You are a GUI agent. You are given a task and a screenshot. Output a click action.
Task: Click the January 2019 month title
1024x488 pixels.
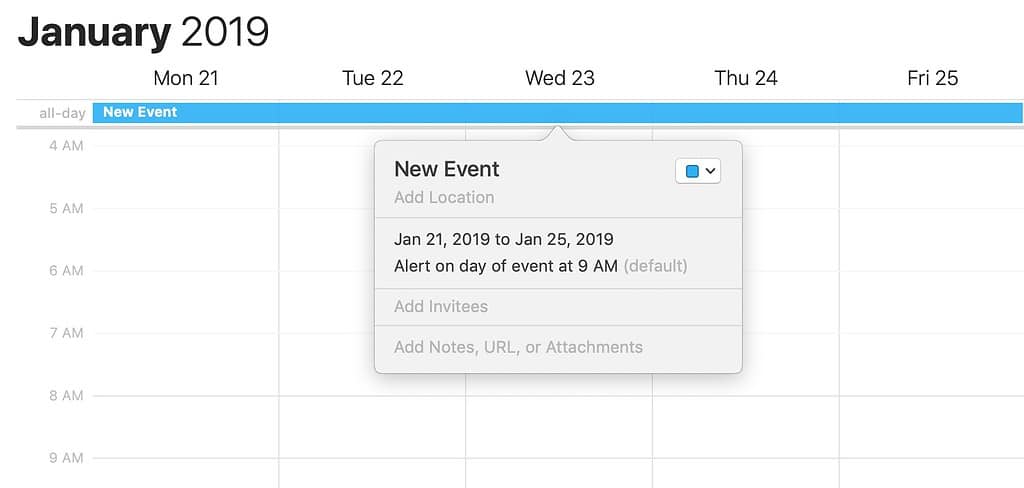tap(143, 32)
